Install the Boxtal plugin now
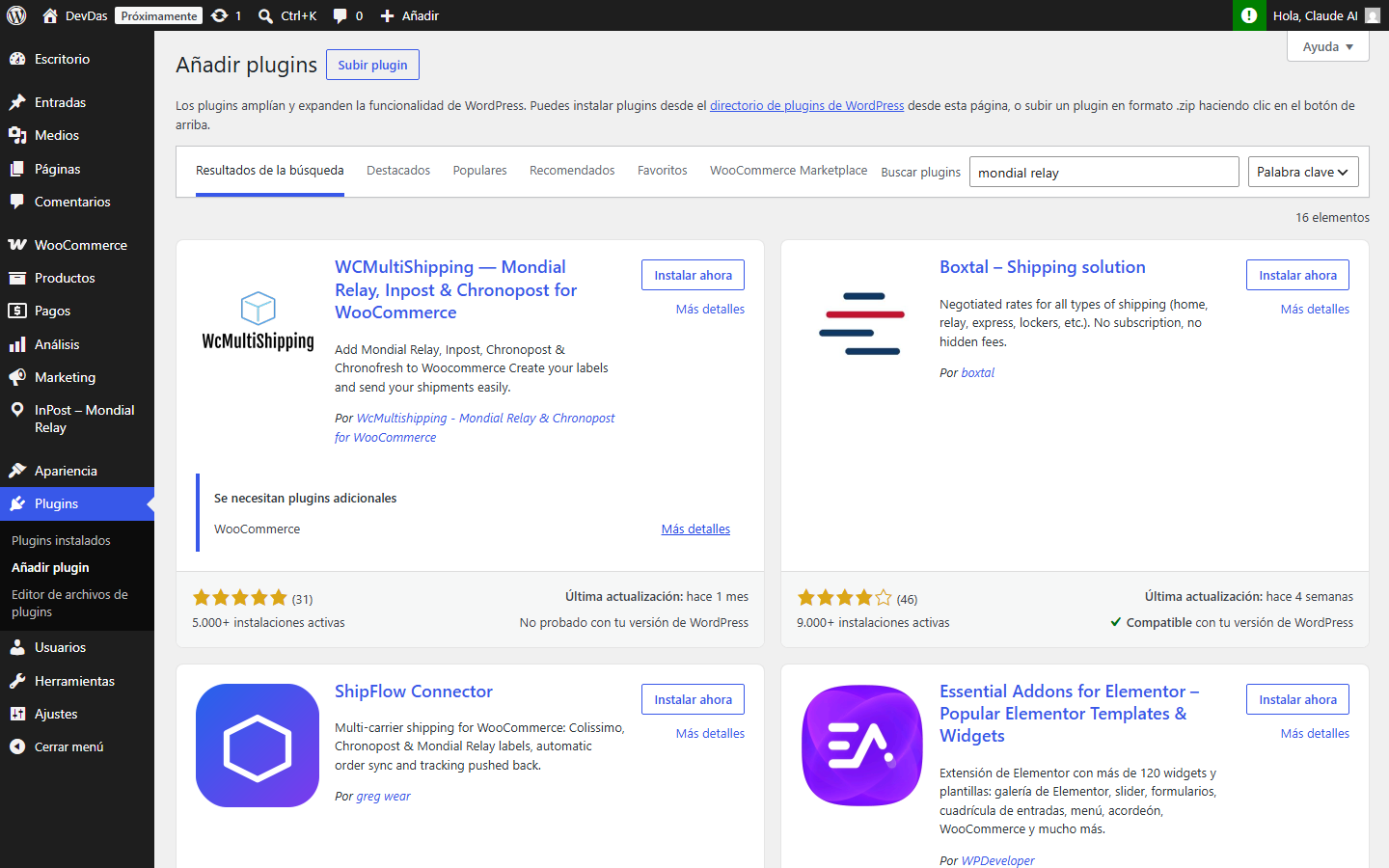This screenshot has height=868, width=1389. coord(1297,275)
